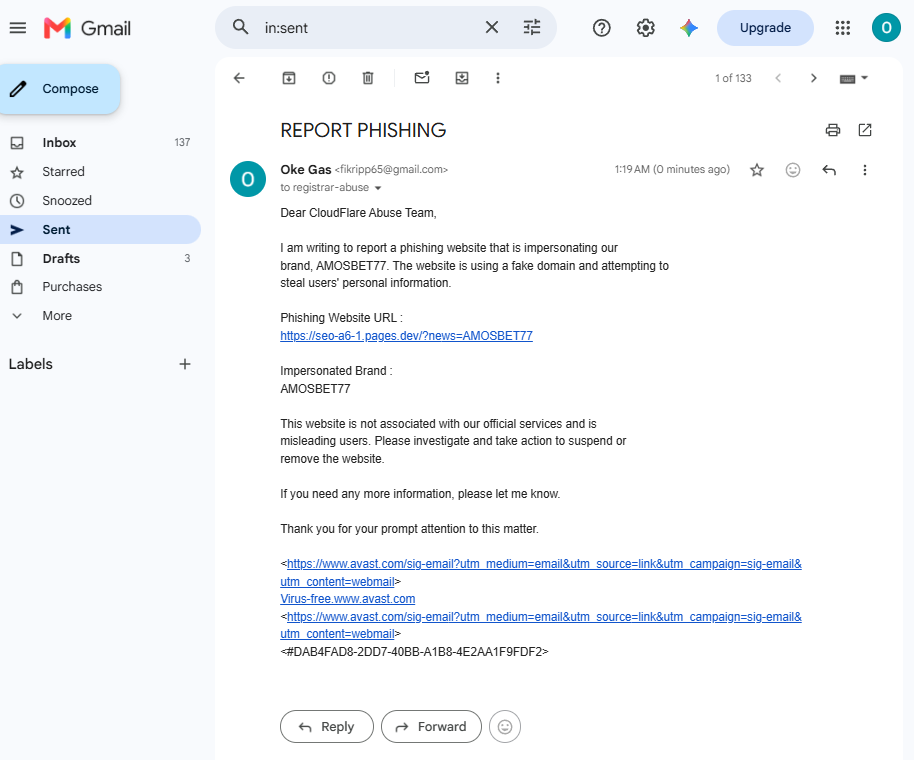The image size is (914, 760).
Task: Star this message
Action: click(x=757, y=170)
